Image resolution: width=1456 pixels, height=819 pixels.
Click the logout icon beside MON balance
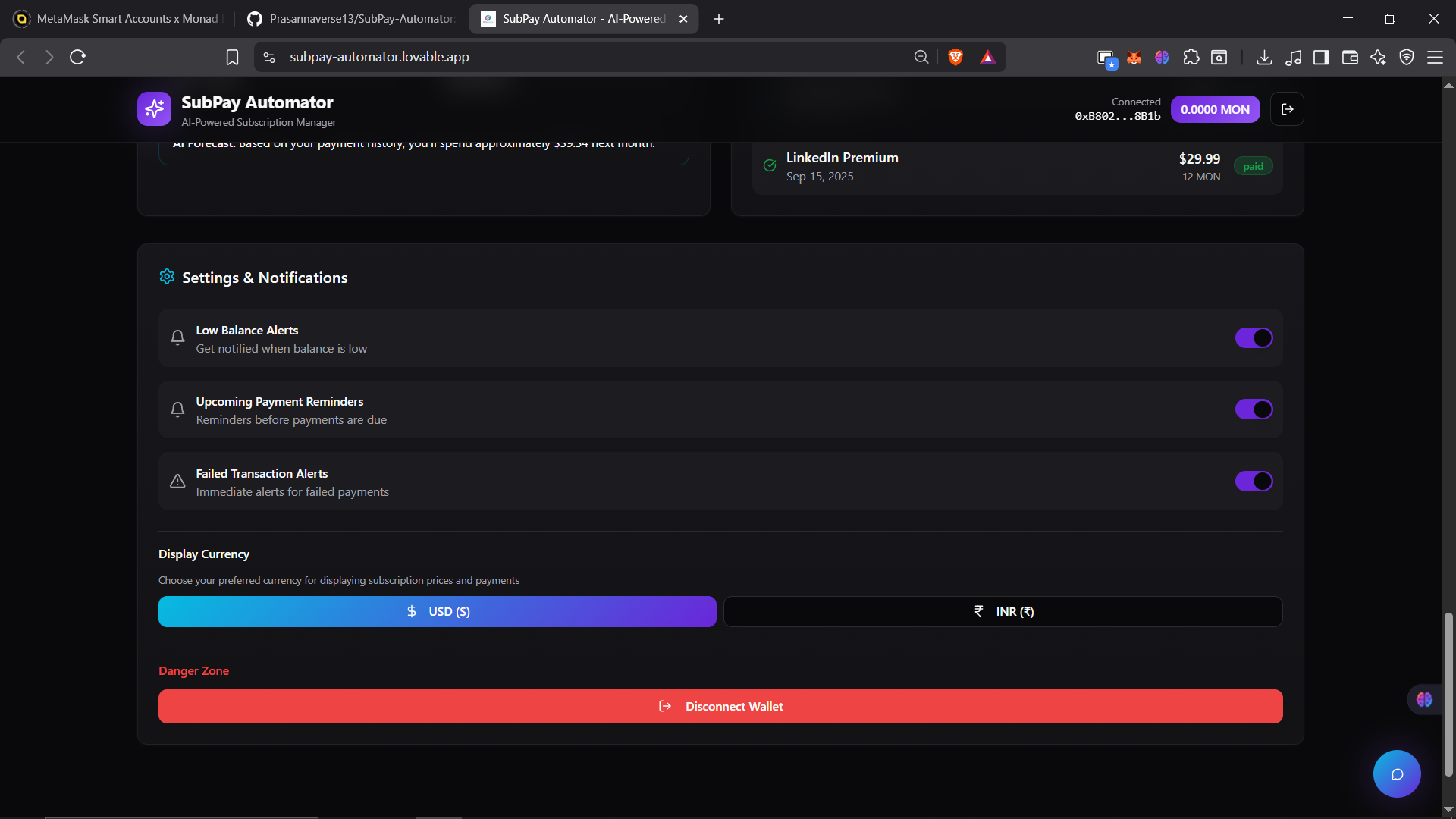tap(1287, 109)
